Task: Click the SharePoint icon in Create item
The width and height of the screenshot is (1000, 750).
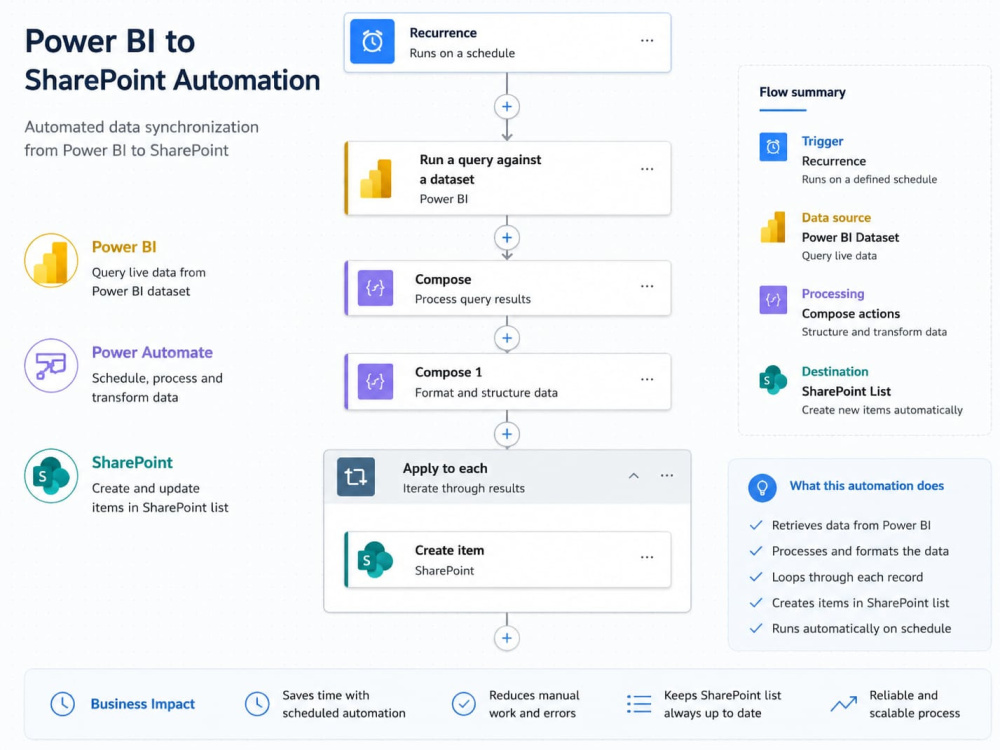Action: 375,560
